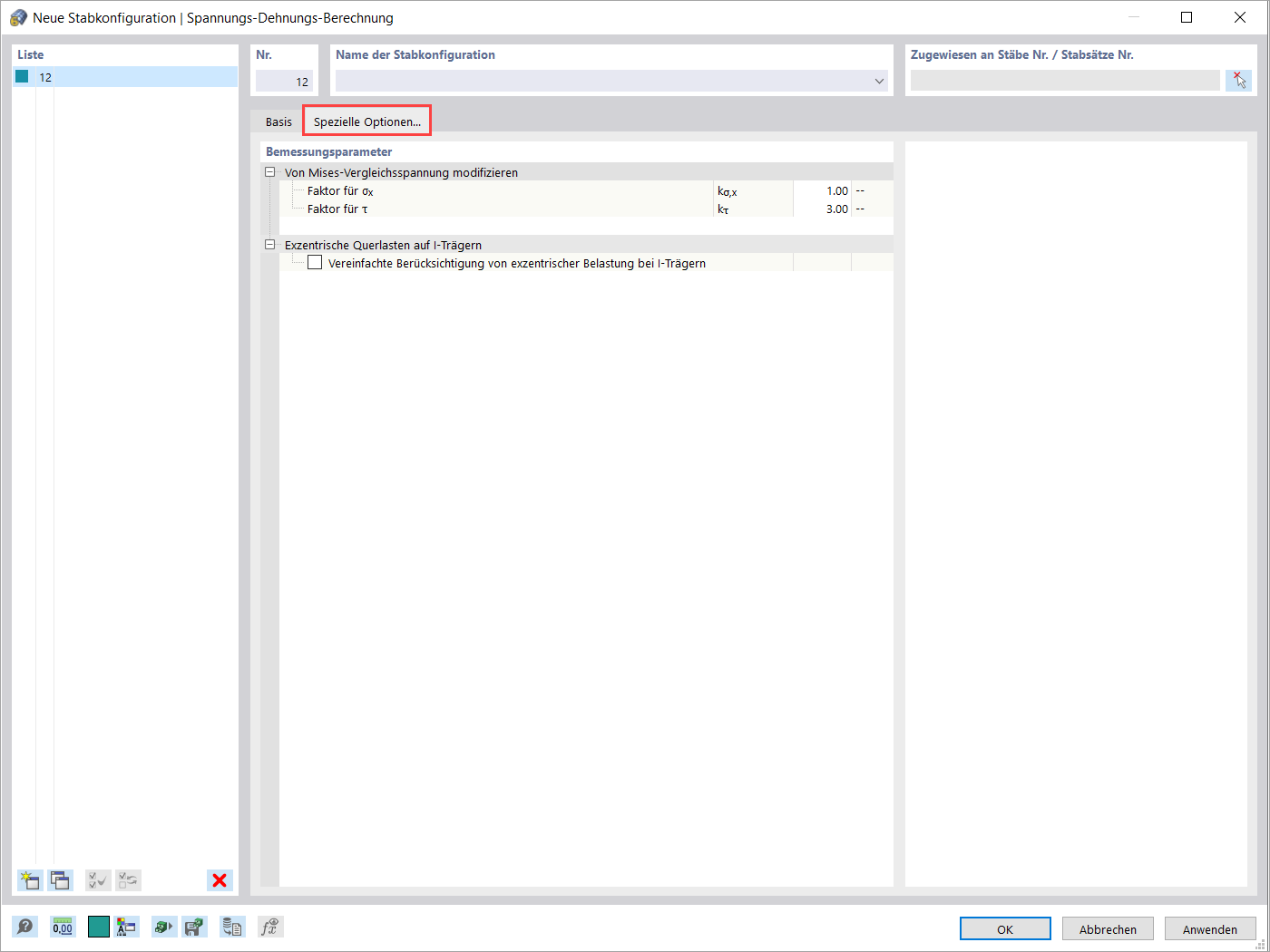Click the Bemessungsparameter heading

pos(328,151)
